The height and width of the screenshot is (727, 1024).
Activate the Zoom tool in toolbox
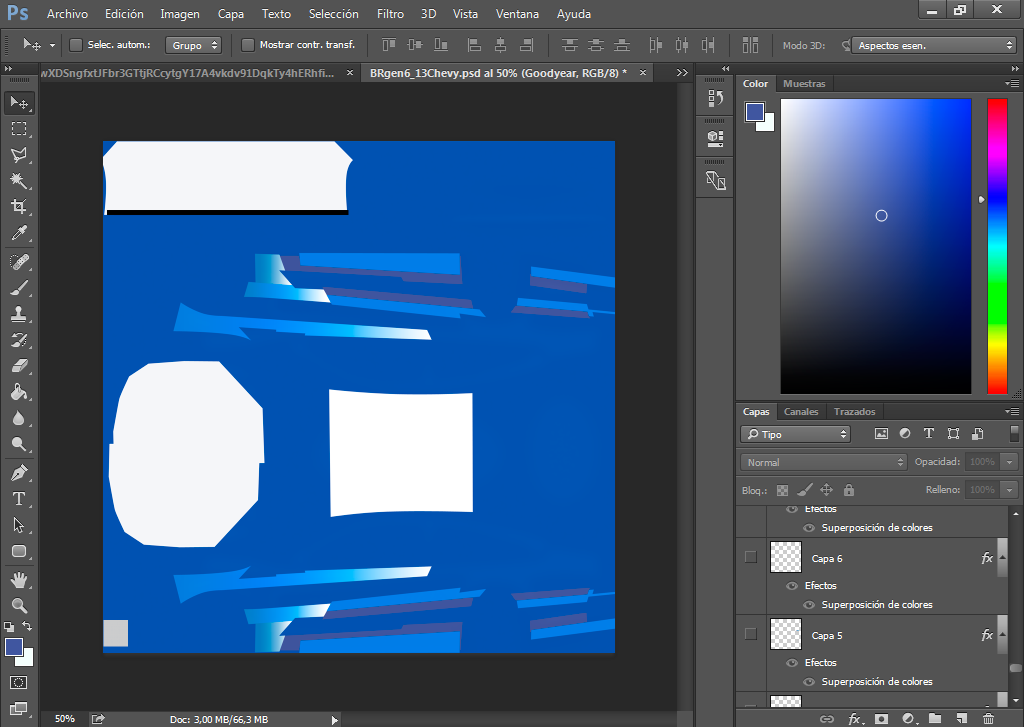(x=19, y=606)
